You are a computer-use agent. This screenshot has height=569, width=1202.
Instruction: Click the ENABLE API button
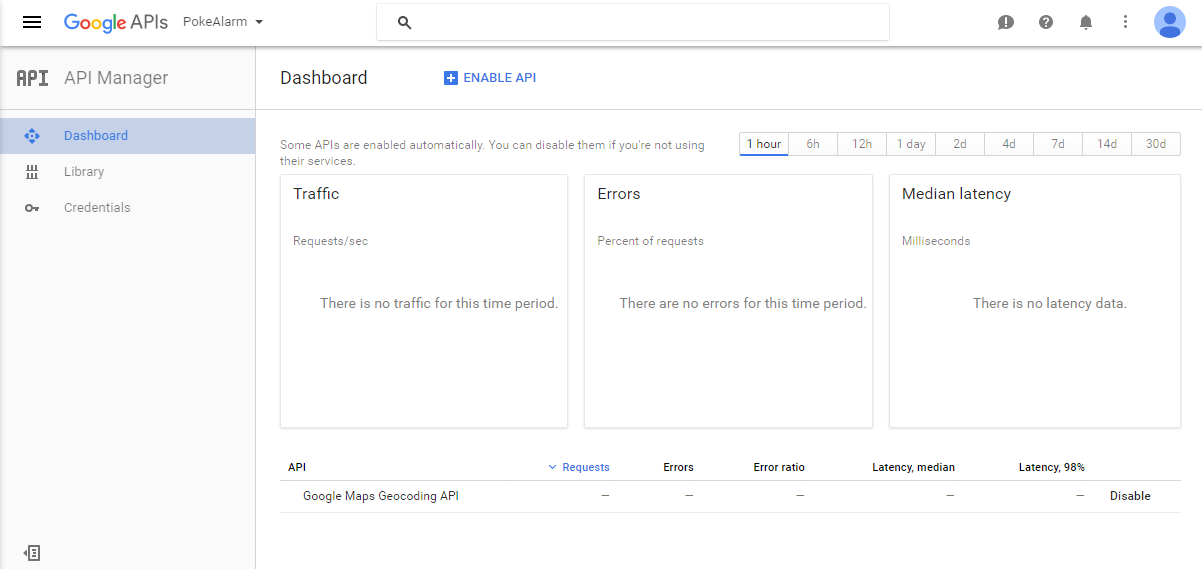[x=490, y=78]
